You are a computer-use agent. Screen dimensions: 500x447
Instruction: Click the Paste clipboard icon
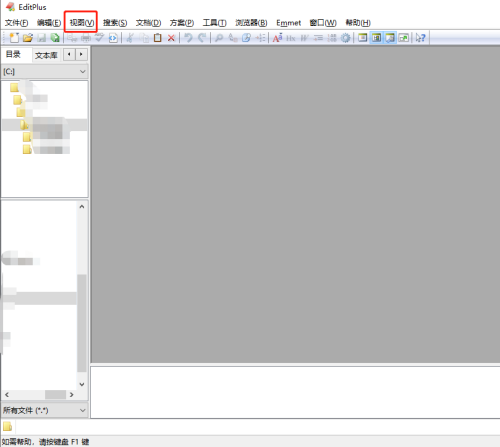pos(158,38)
